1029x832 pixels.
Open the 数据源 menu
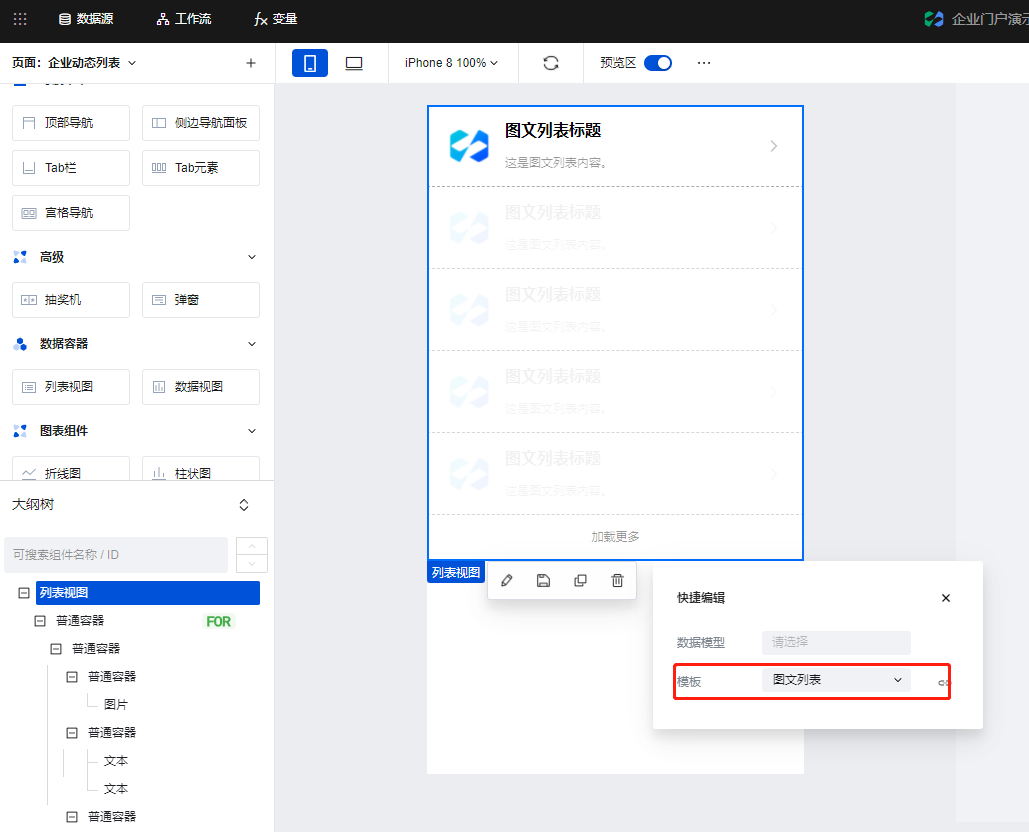(x=86, y=19)
